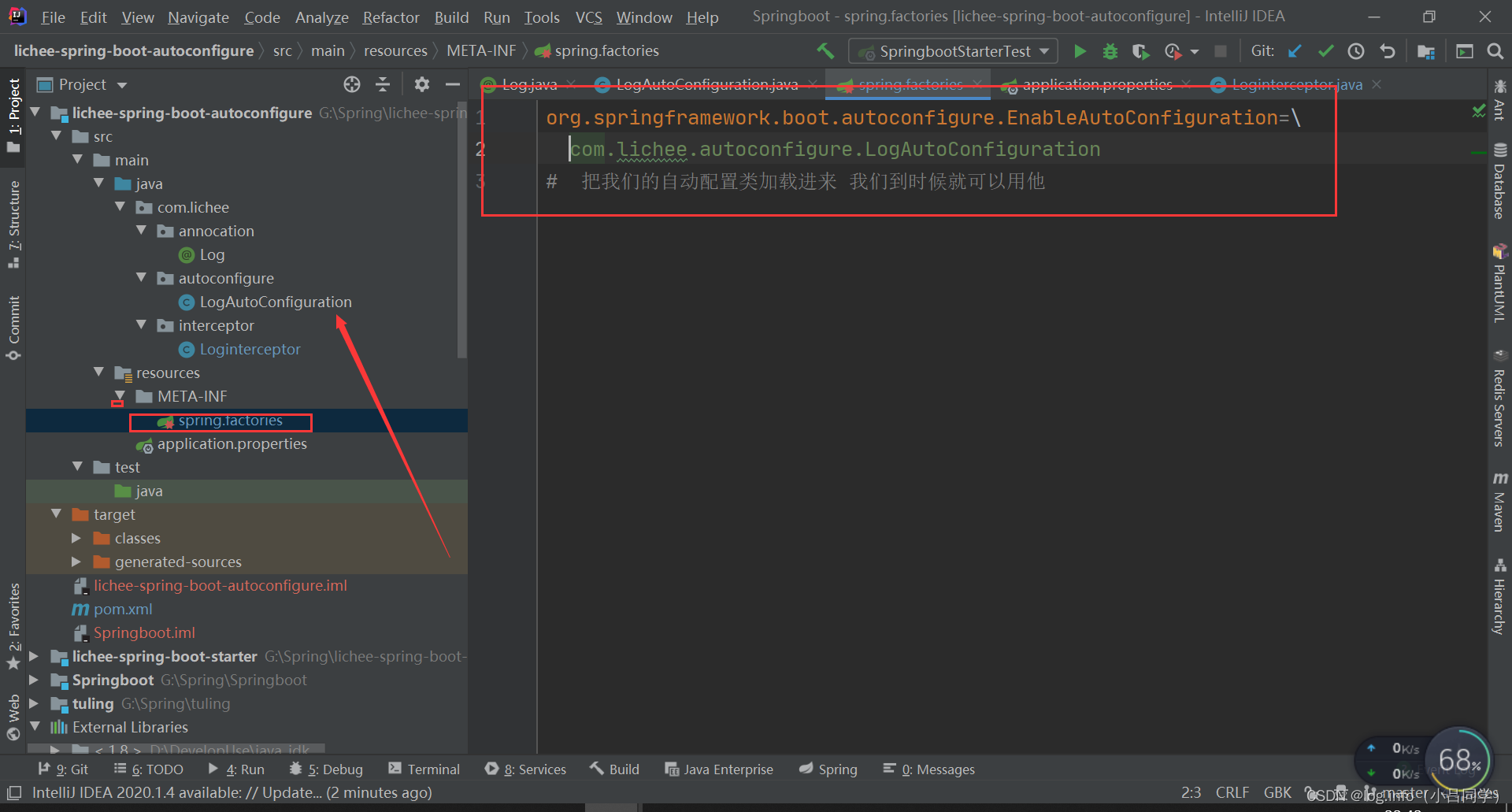Open the Terminal tool window

tap(424, 769)
